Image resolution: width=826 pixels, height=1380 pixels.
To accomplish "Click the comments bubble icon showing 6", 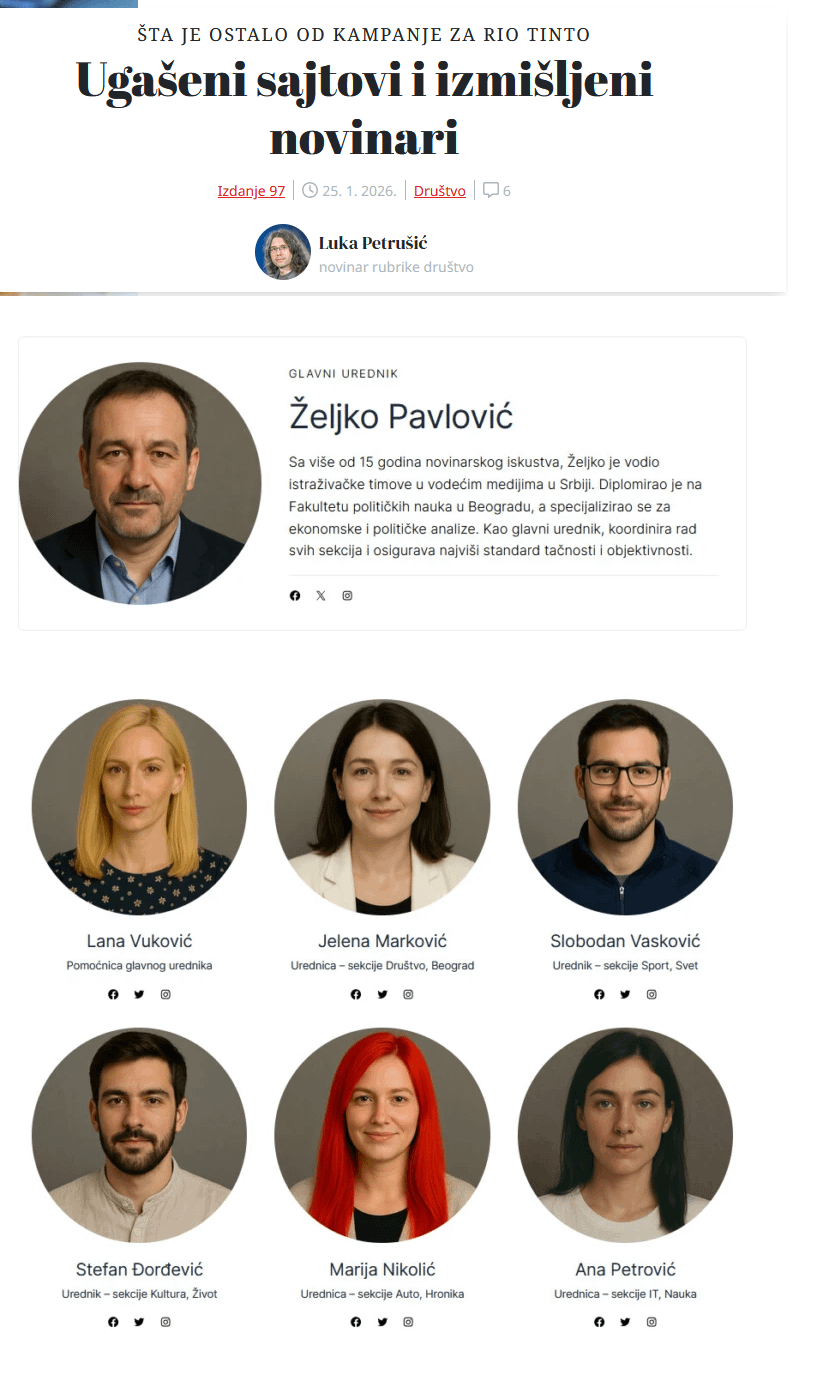I will (x=491, y=190).
